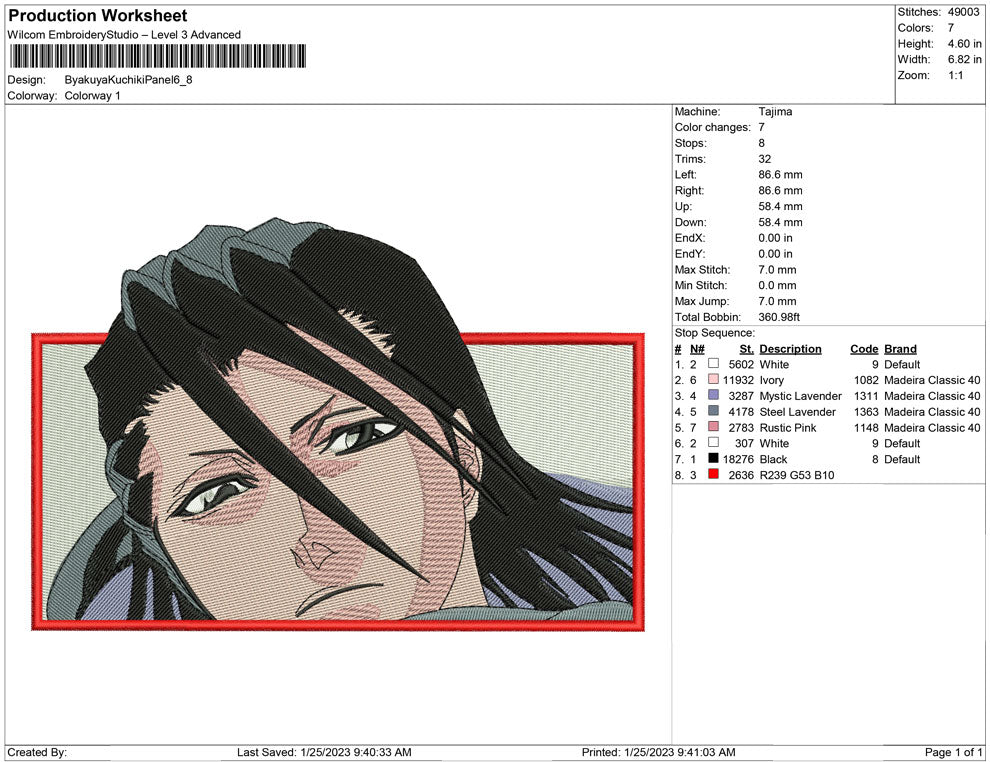Click the Min Stitch value 0.0 mm
This screenshot has height=762, width=990.
tap(777, 285)
